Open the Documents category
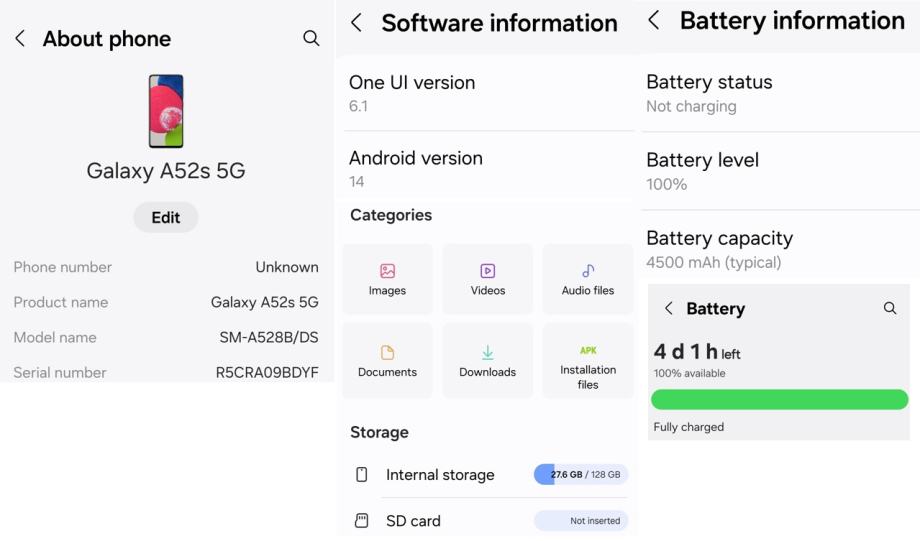This screenshot has width=920, height=541. [387, 361]
